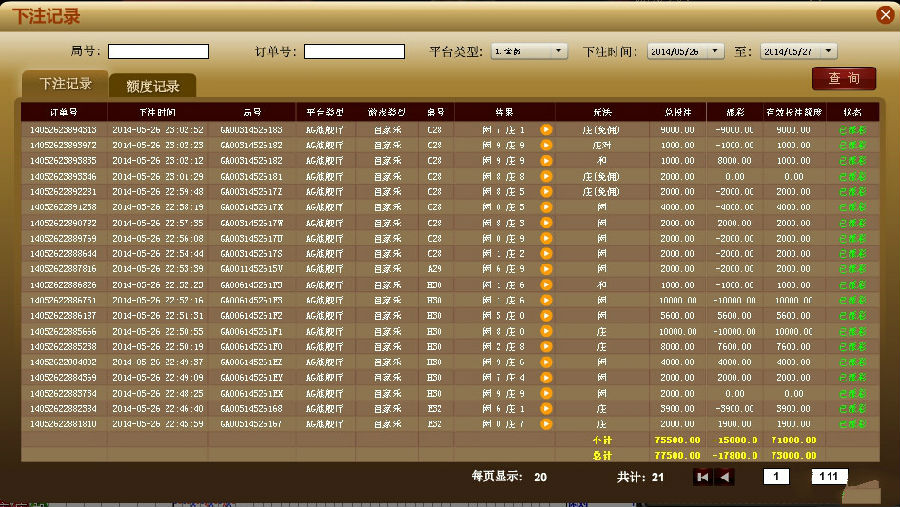This screenshot has width=900, height=507.
Task: Switch to the 额度记录 tab
Action: pyautogui.click(x=153, y=86)
